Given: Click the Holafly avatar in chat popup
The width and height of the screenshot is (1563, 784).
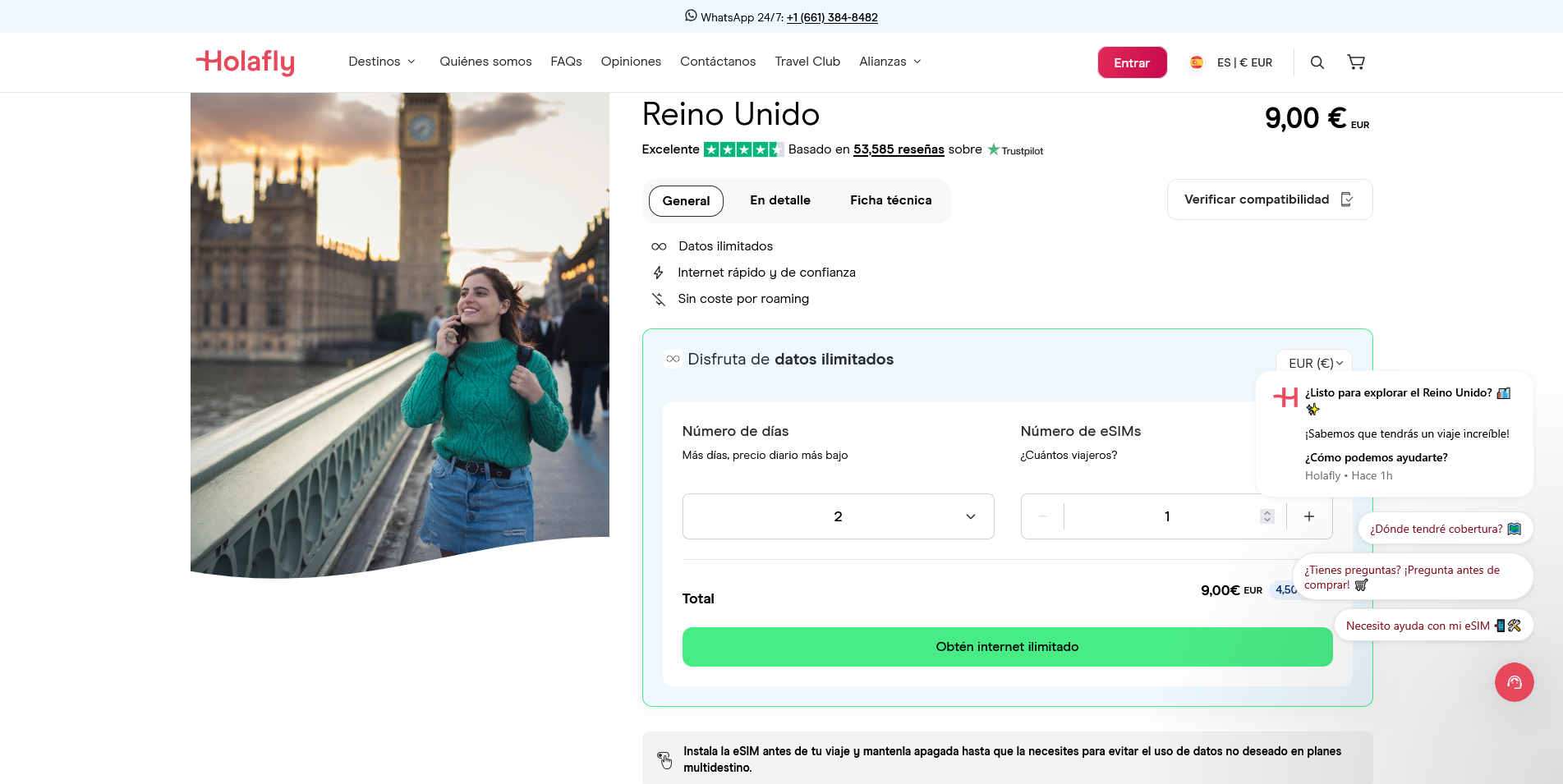Looking at the screenshot, I should click(1284, 397).
